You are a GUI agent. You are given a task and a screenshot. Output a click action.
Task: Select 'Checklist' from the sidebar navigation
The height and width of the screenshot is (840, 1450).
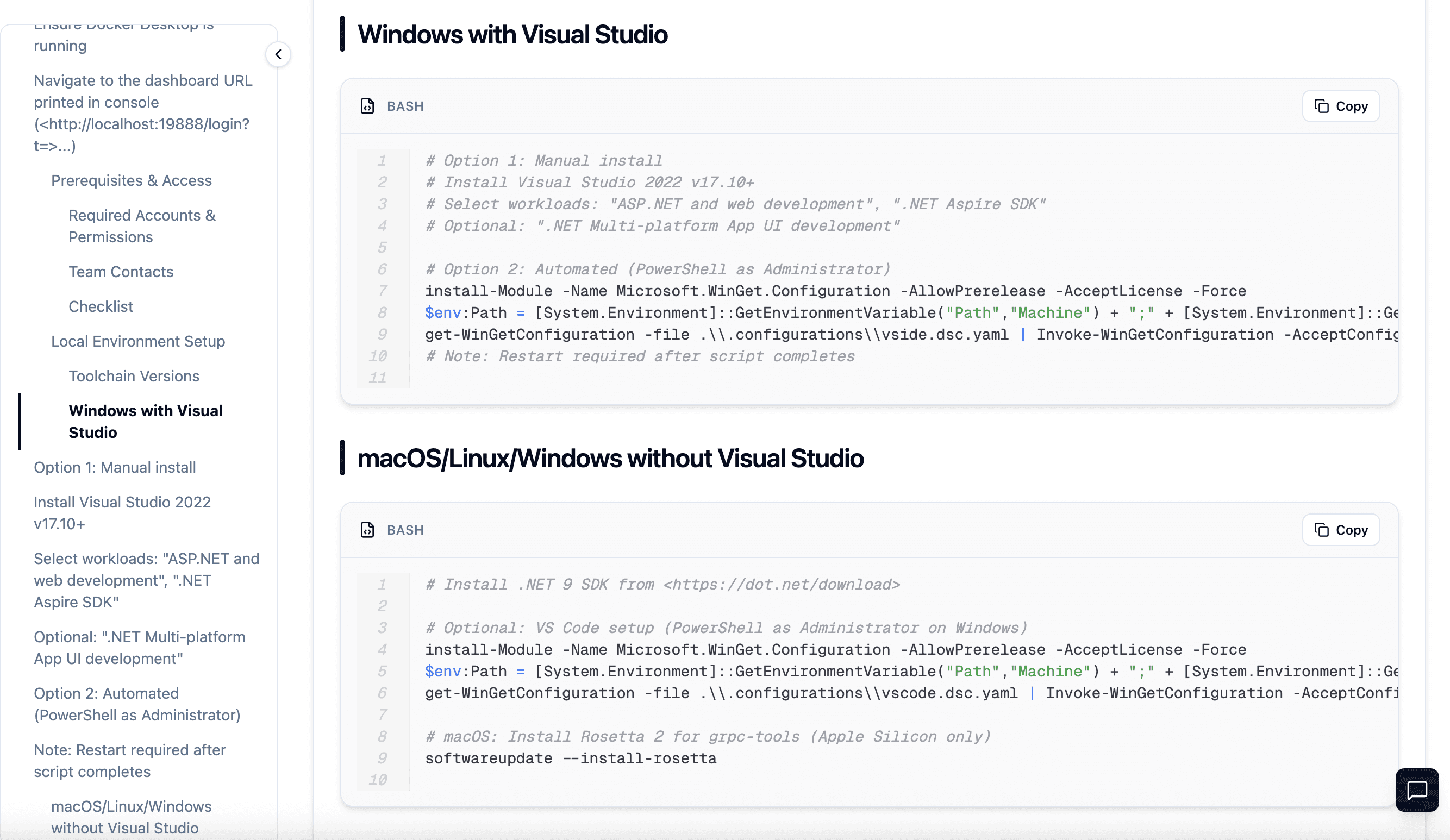point(101,306)
